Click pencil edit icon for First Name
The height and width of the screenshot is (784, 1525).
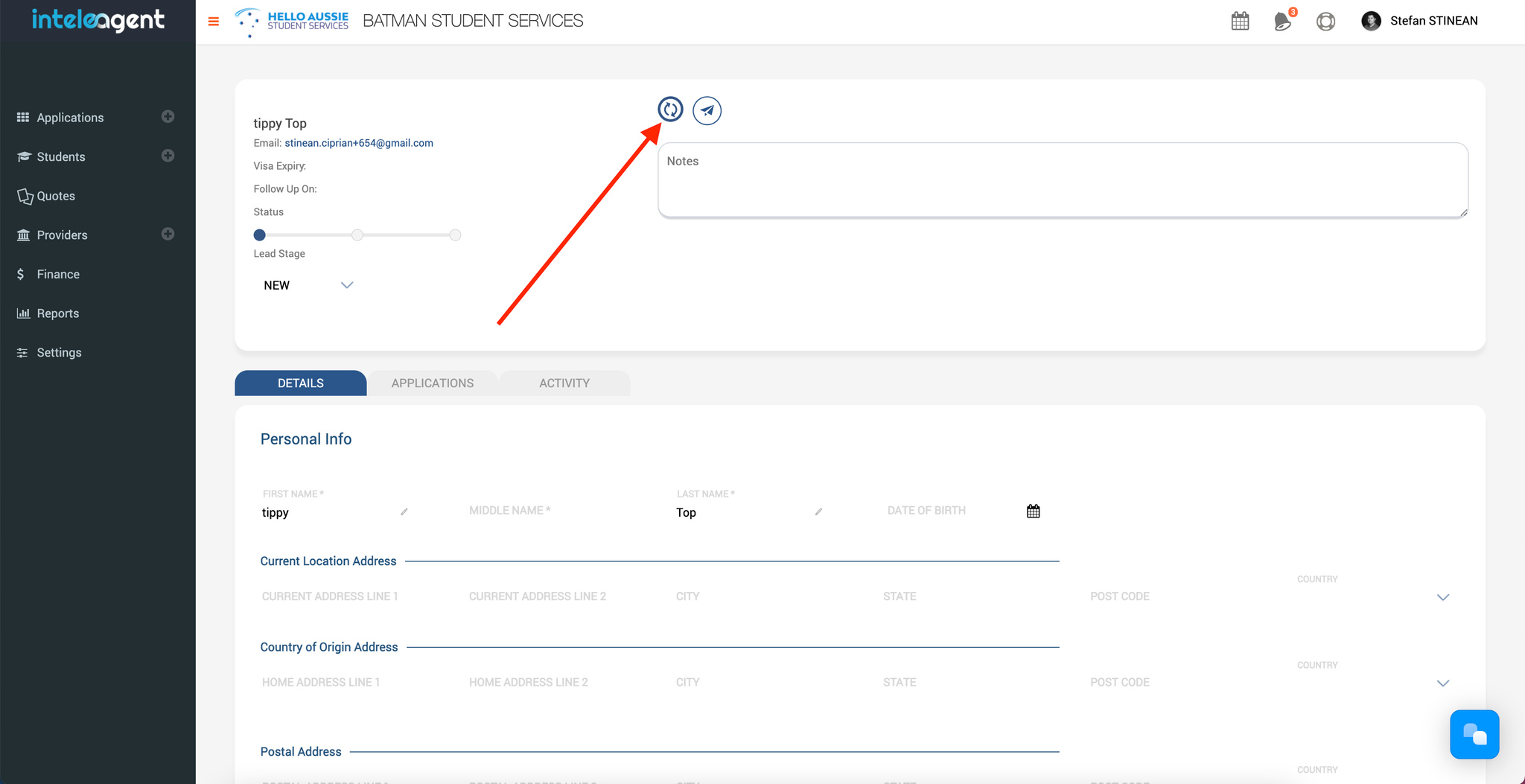pyautogui.click(x=404, y=512)
